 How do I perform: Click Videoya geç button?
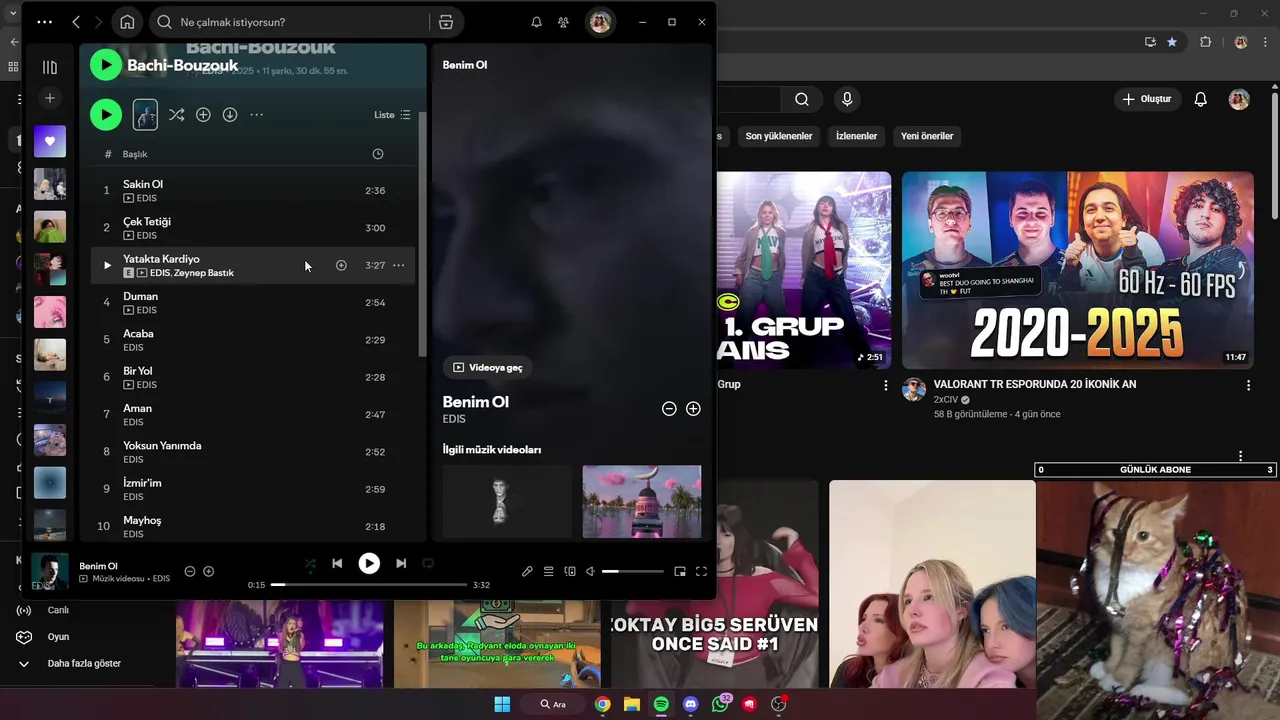488,367
